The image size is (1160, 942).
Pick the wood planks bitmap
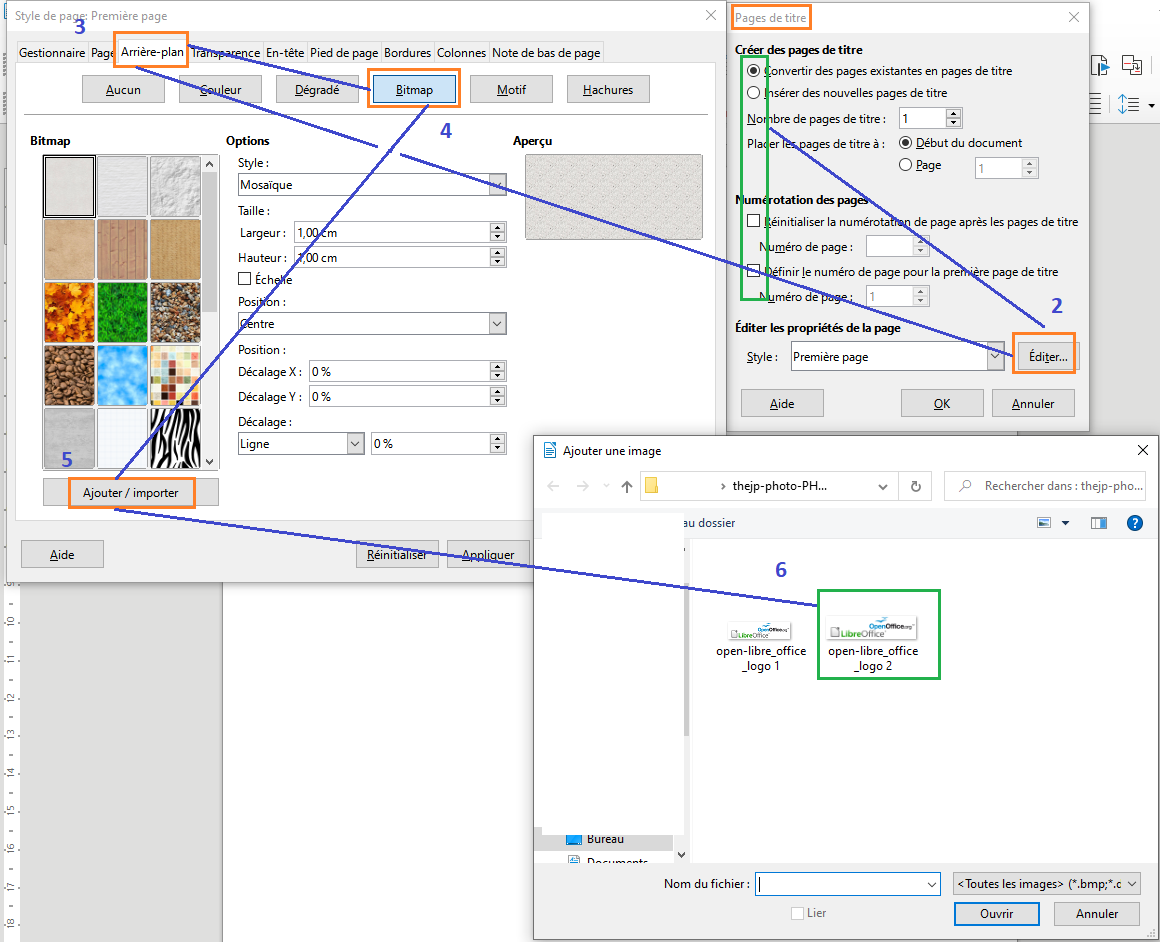[122, 249]
